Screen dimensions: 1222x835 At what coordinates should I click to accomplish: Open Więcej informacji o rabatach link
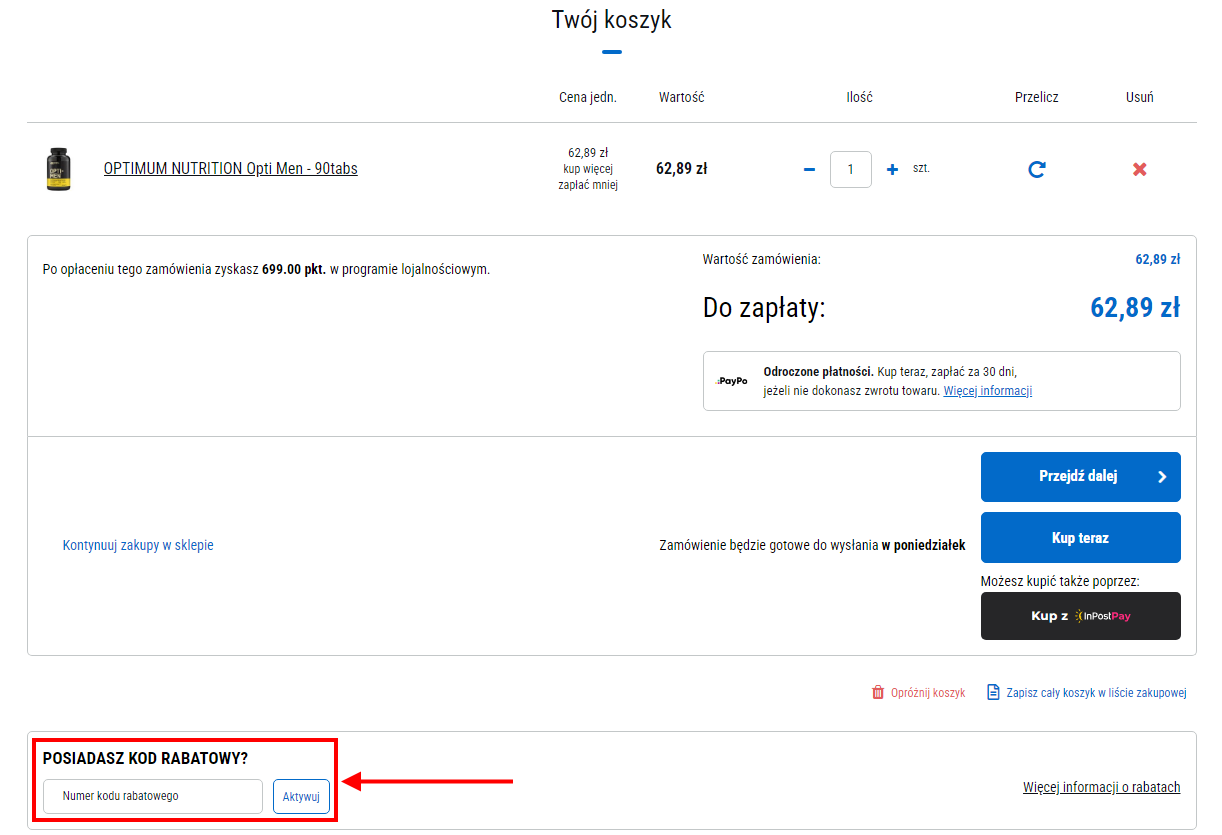click(1102, 787)
